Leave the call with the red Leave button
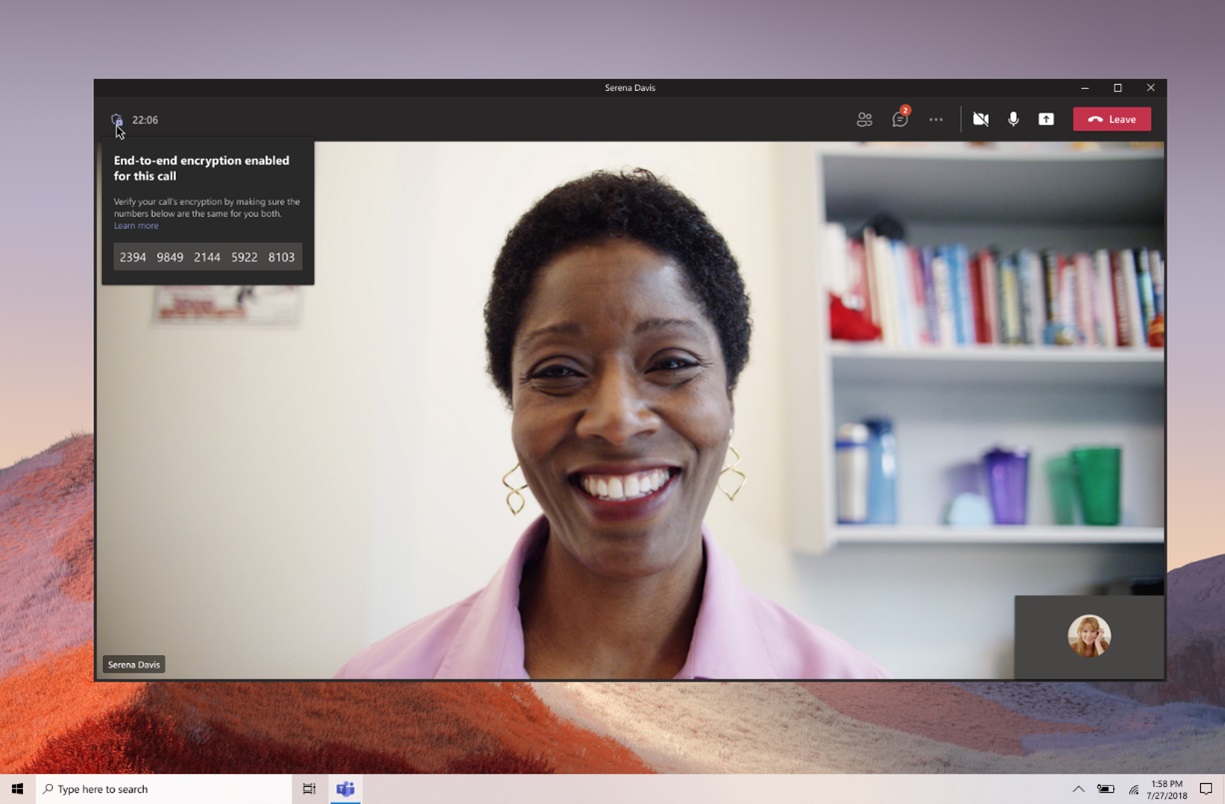Screen dimensions: 1225x804 tap(1112, 119)
